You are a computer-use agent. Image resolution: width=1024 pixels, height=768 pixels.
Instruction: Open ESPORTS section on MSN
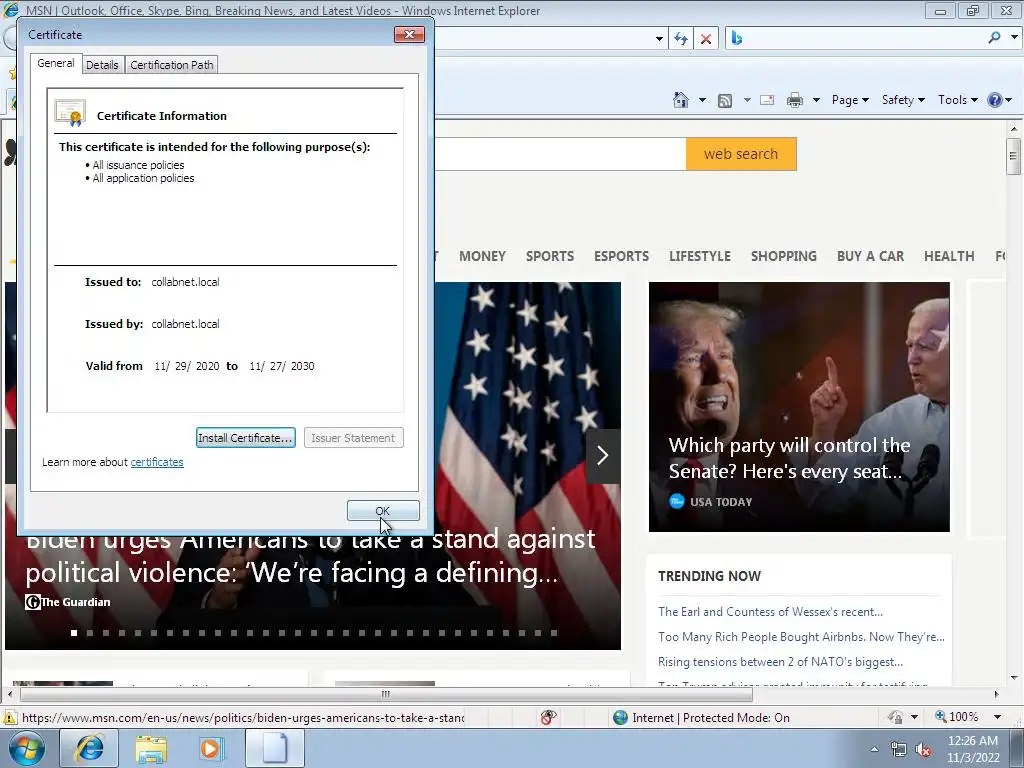coord(621,256)
